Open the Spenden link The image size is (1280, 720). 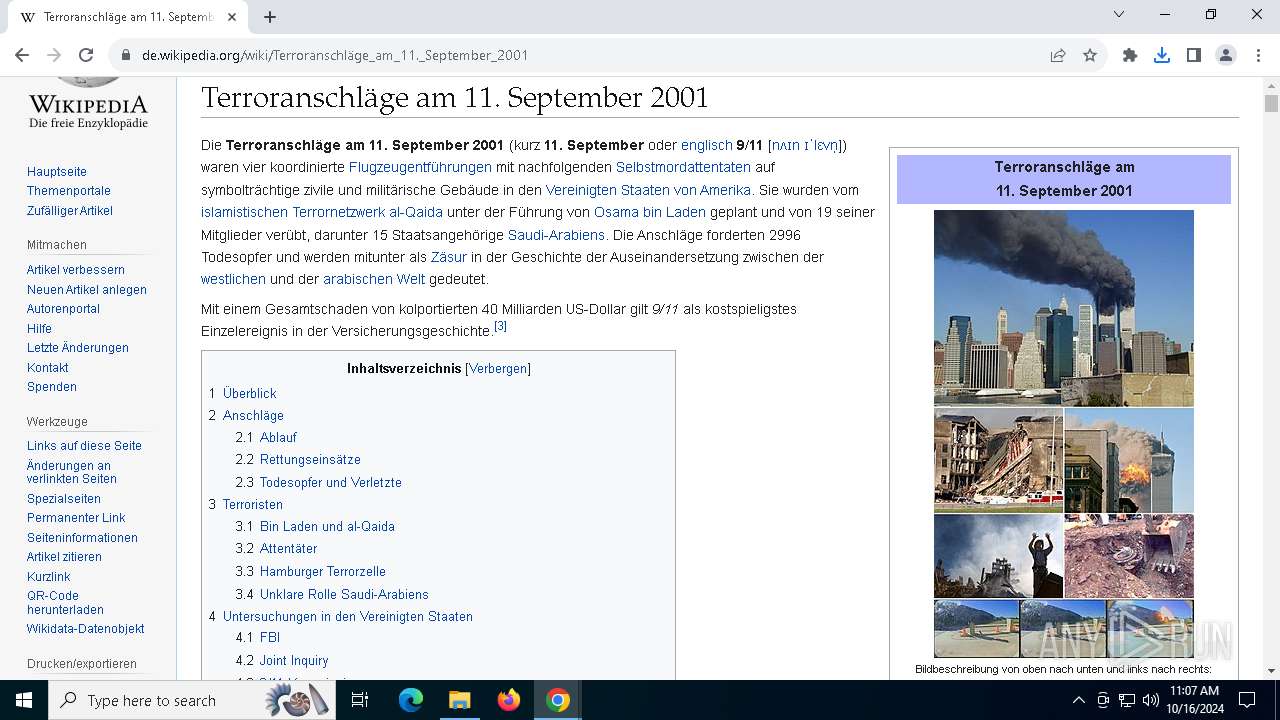click(52, 387)
